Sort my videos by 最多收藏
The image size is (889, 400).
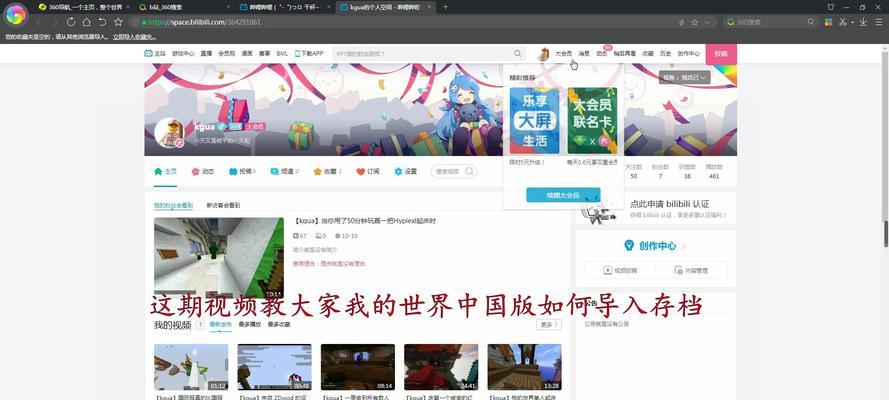[279, 325]
